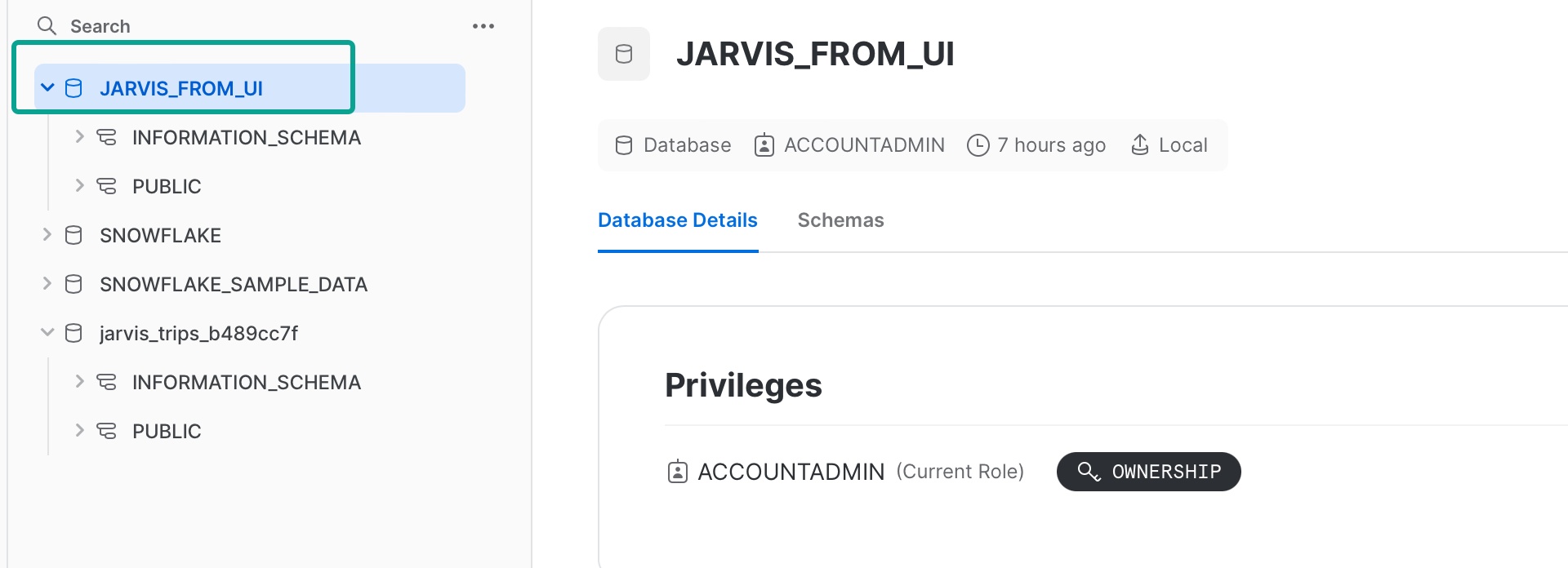Click the large database icon in page header
The height and width of the screenshot is (568, 1568).
click(623, 54)
